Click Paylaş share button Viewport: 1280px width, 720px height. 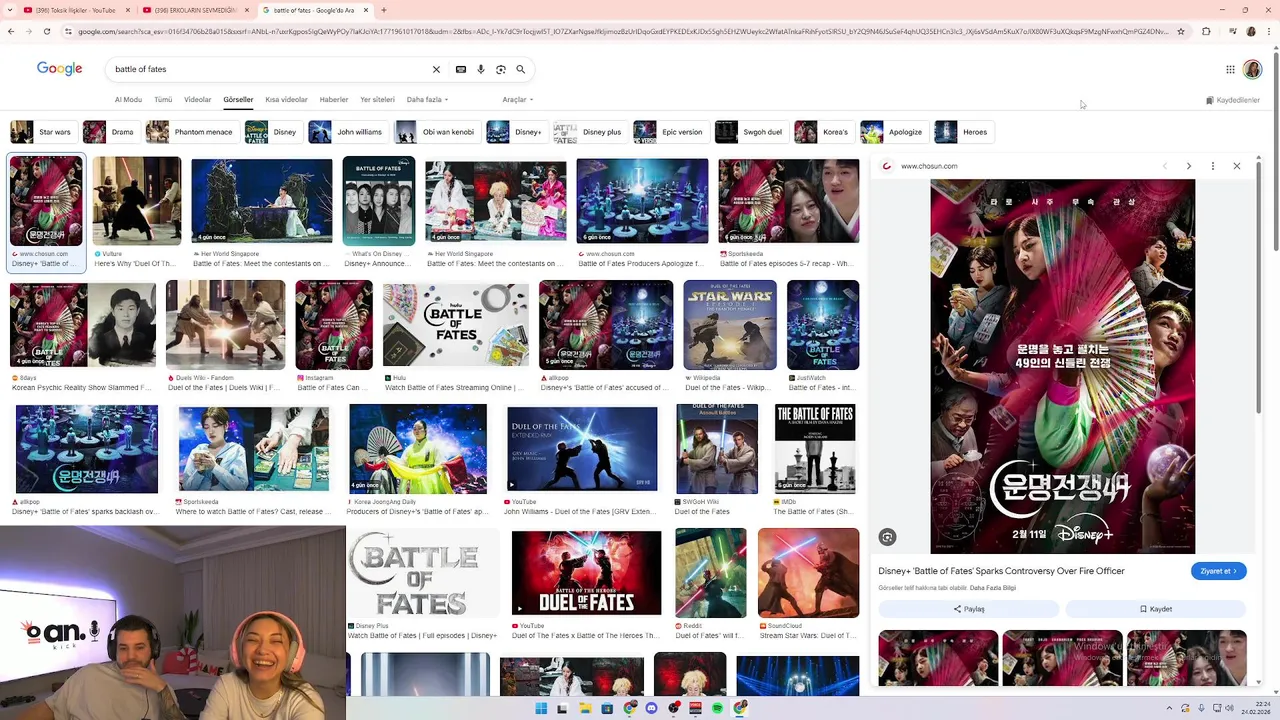coord(969,609)
